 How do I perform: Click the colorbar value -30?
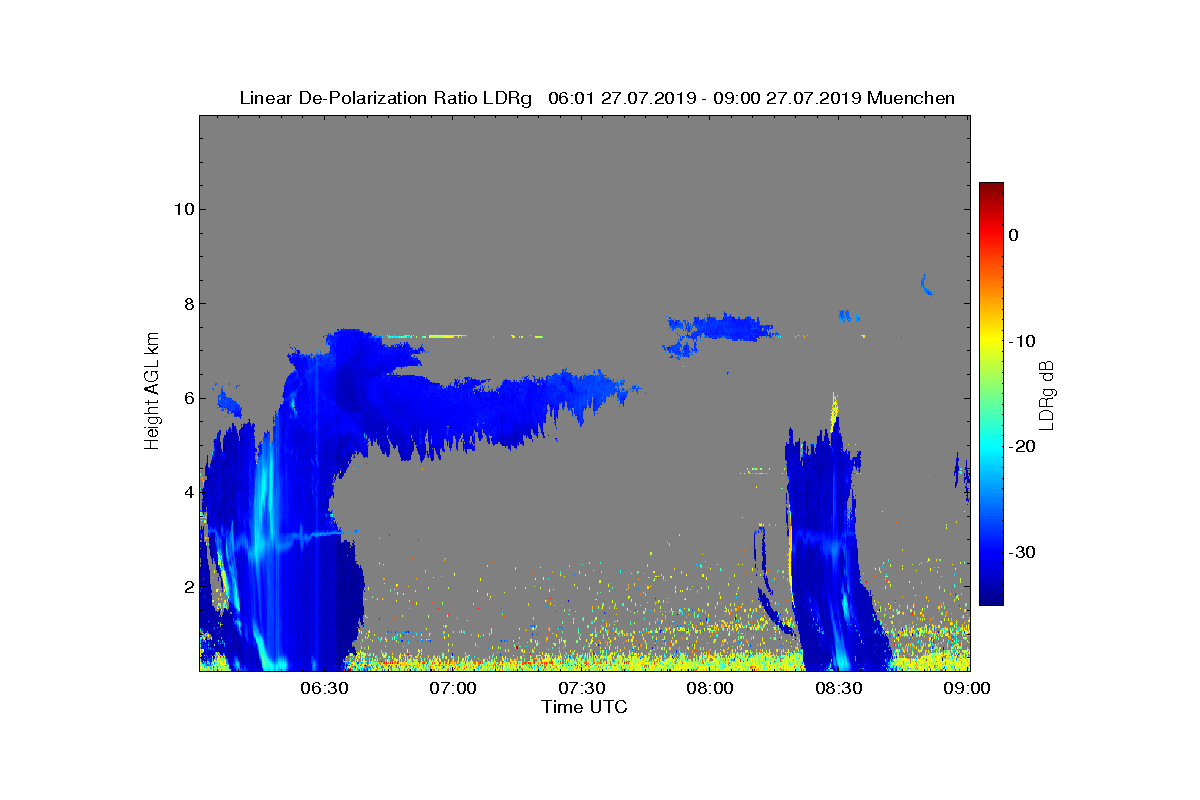[1022, 553]
